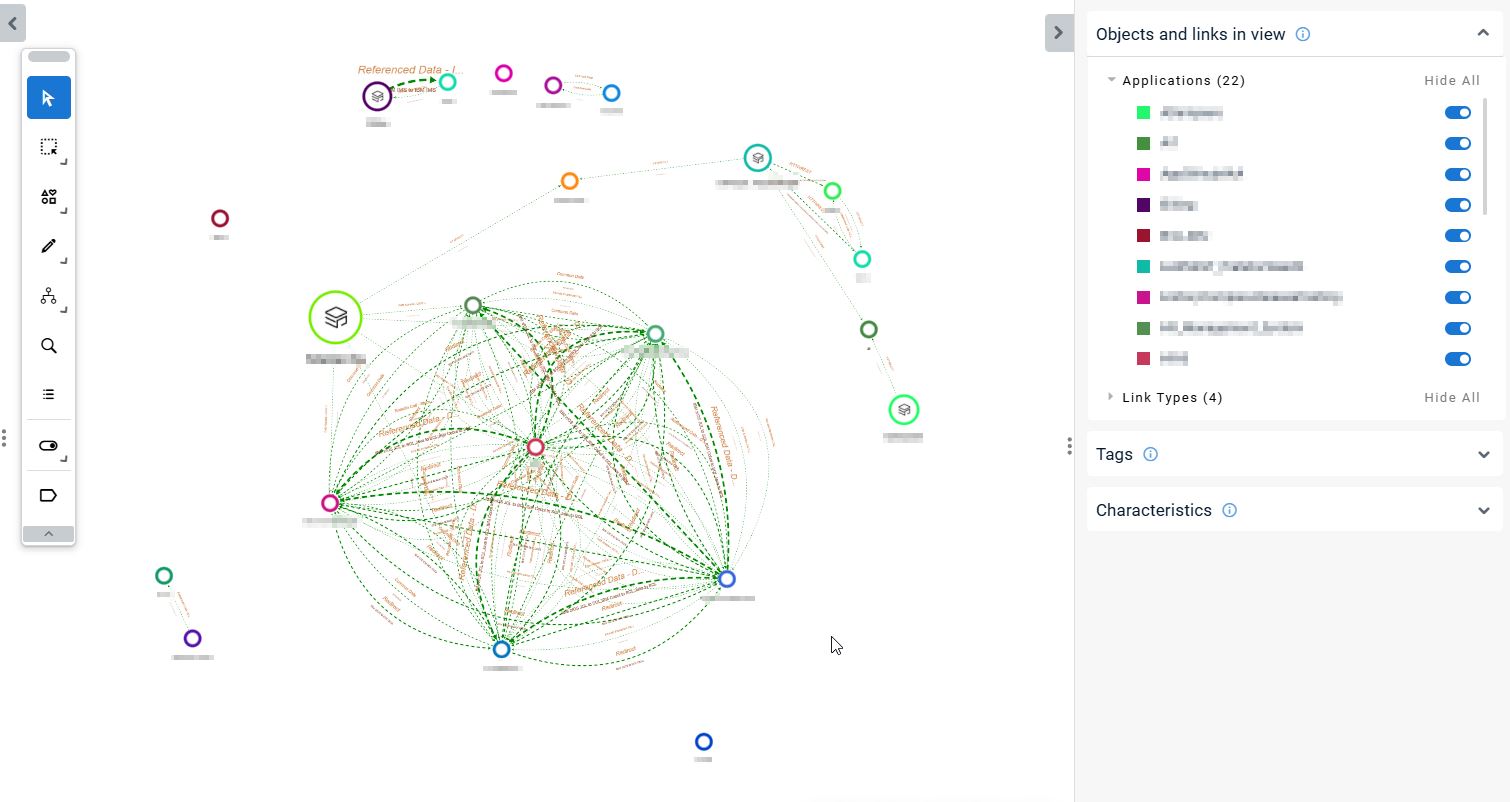Viewport: 1510px width, 802px height.
Task: Click the magnifier search tool
Action: (48, 346)
